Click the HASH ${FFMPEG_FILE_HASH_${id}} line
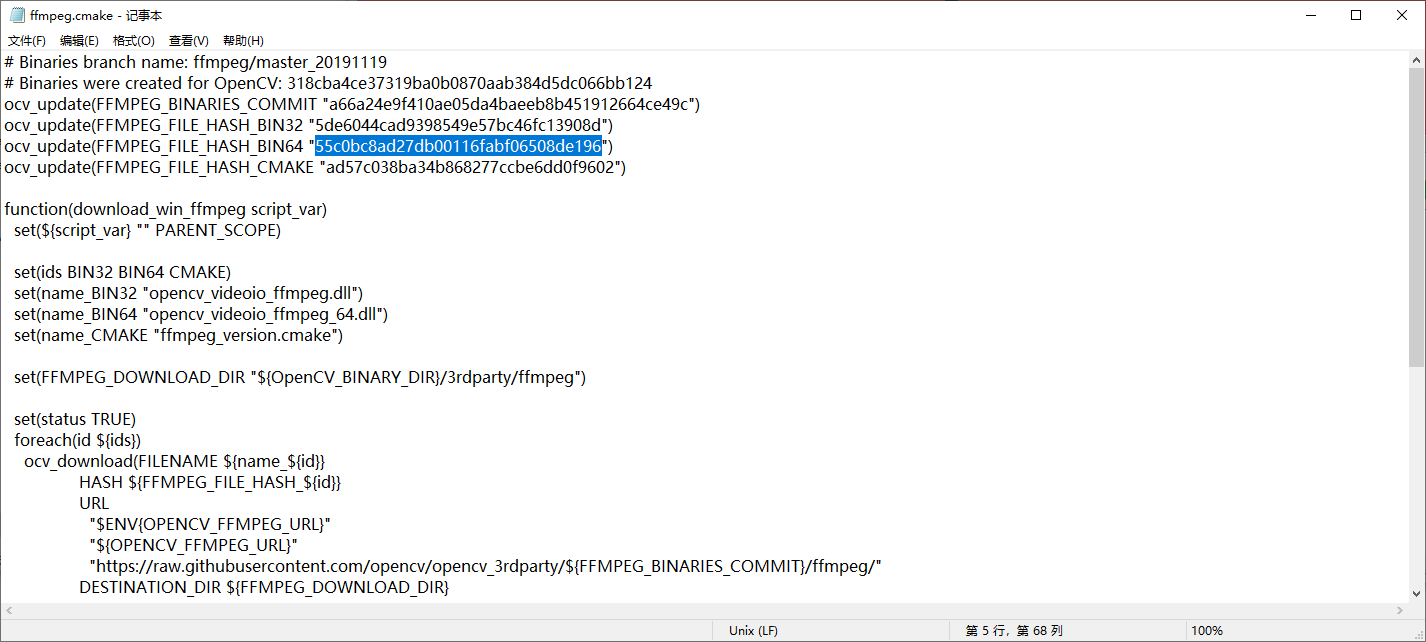Image resolution: width=1426 pixels, height=642 pixels. pyautogui.click(x=211, y=481)
